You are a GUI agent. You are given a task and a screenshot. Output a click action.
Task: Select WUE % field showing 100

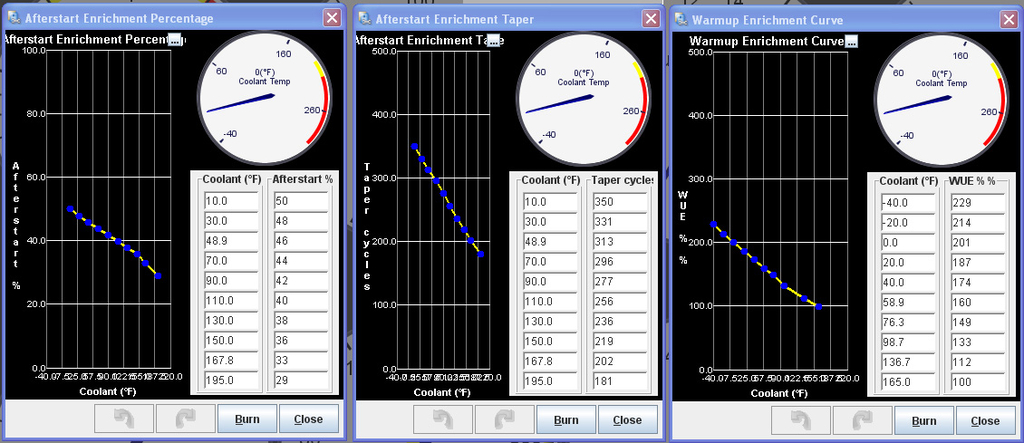(977, 382)
